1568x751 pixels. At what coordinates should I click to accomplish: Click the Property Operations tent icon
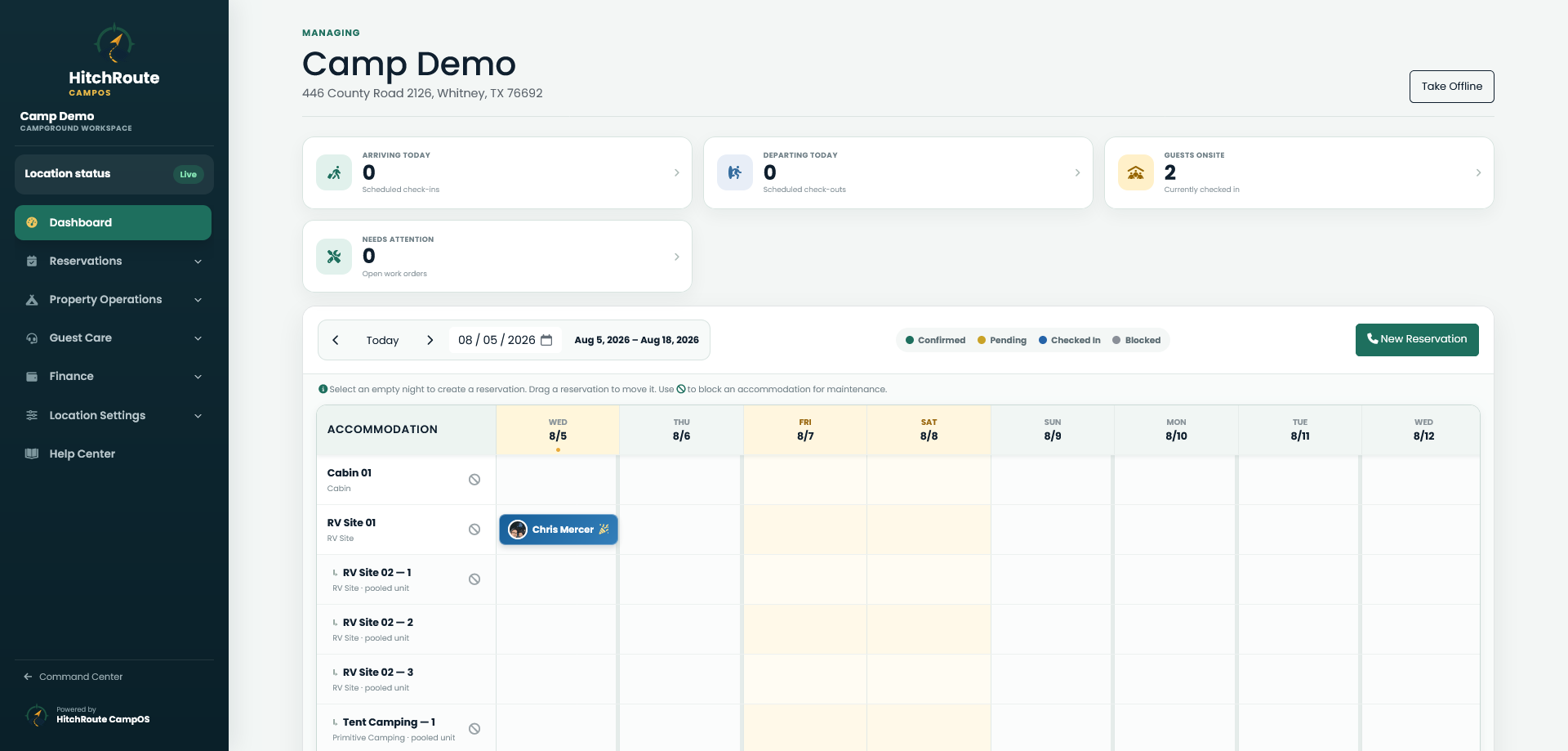(x=32, y=300)
